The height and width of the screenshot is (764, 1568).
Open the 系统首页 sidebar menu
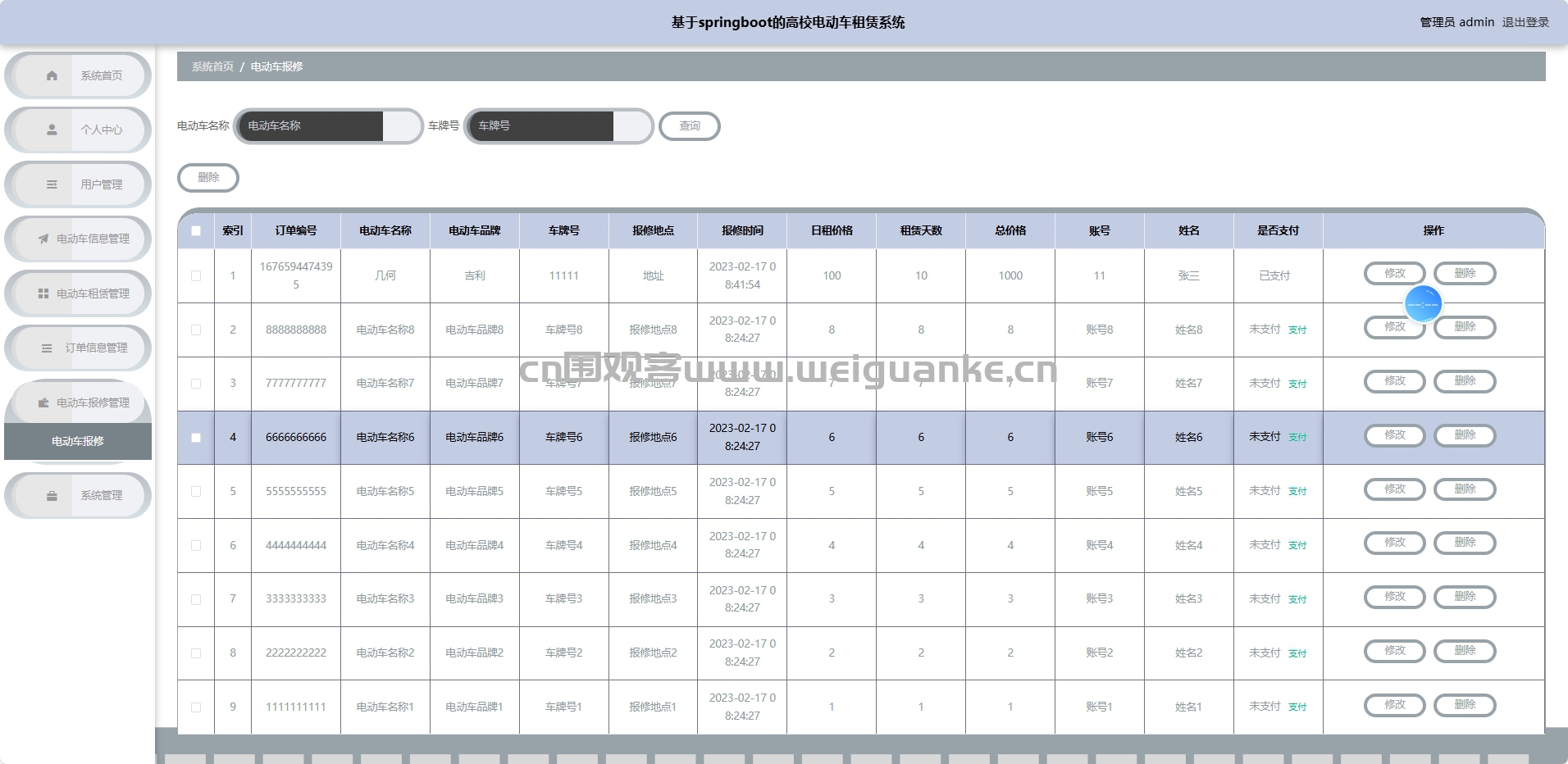coord(78,75)
